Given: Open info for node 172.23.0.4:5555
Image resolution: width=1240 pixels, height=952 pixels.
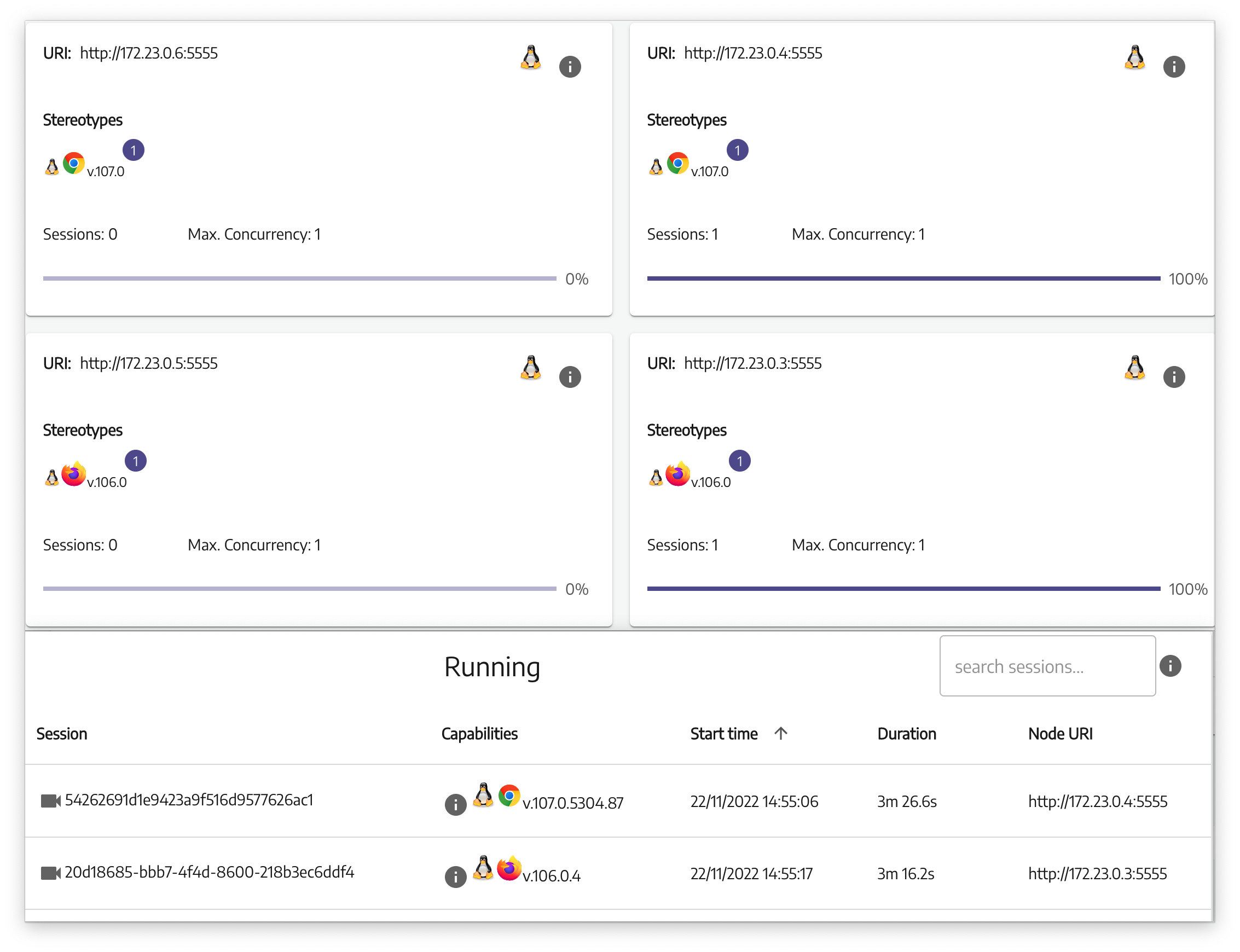Looking at the screenshot, I should pos(1174,67).
